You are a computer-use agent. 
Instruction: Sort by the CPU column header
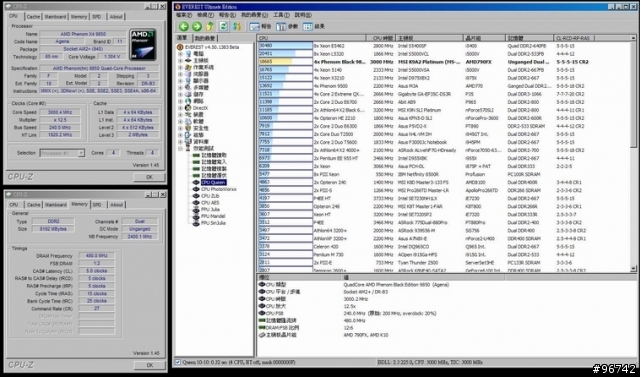pyautogui.click(x=312, y=38)
